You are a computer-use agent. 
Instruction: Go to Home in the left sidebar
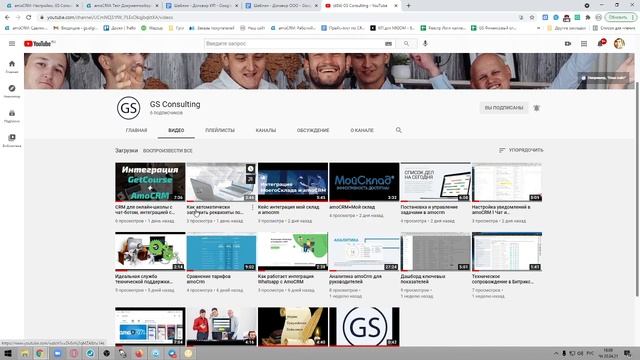tap(12, 67)
